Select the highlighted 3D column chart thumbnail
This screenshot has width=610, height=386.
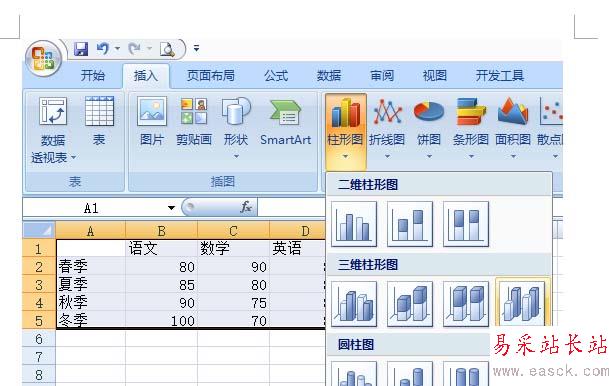click(x=522, y=303)
